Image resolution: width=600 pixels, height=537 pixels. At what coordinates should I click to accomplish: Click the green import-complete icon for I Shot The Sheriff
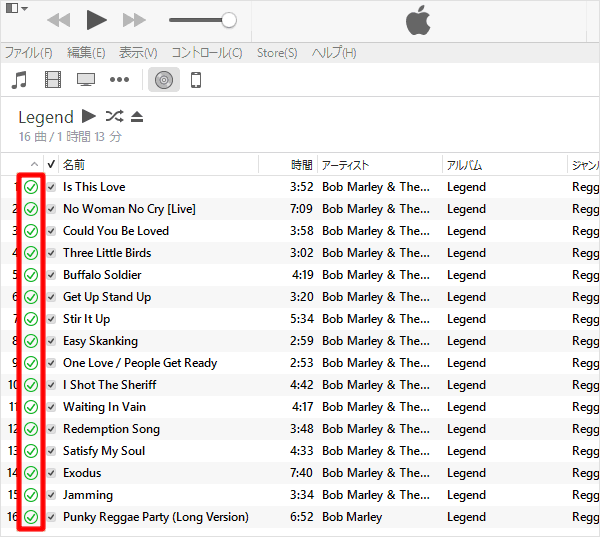pos(31,385)
